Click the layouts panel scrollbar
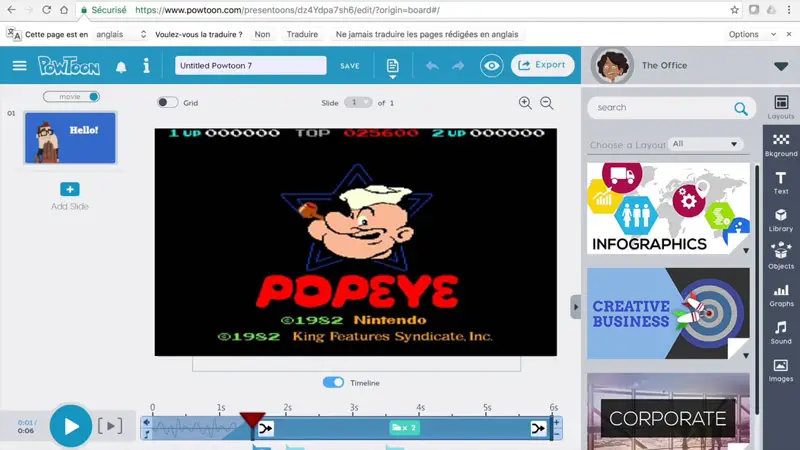Screen dimensions: 800x450 click(x=756, y=288)
